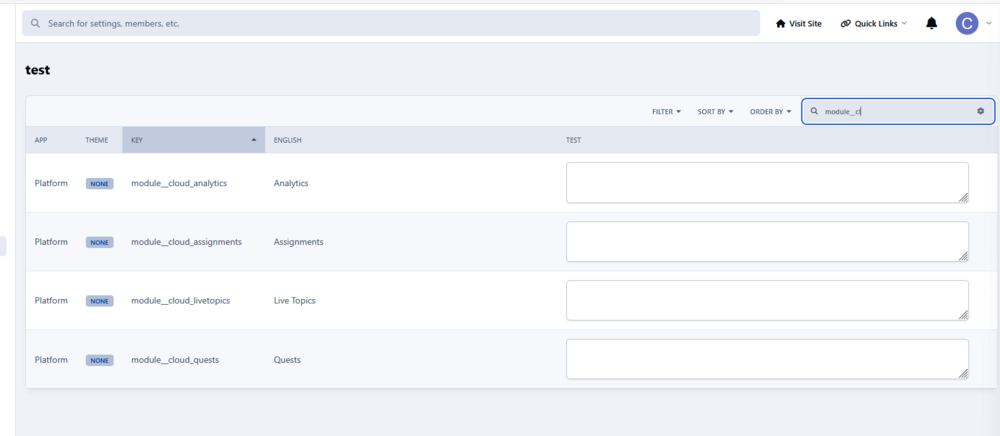Grab resize handle of Live Topics translation box

click(964, 316)
